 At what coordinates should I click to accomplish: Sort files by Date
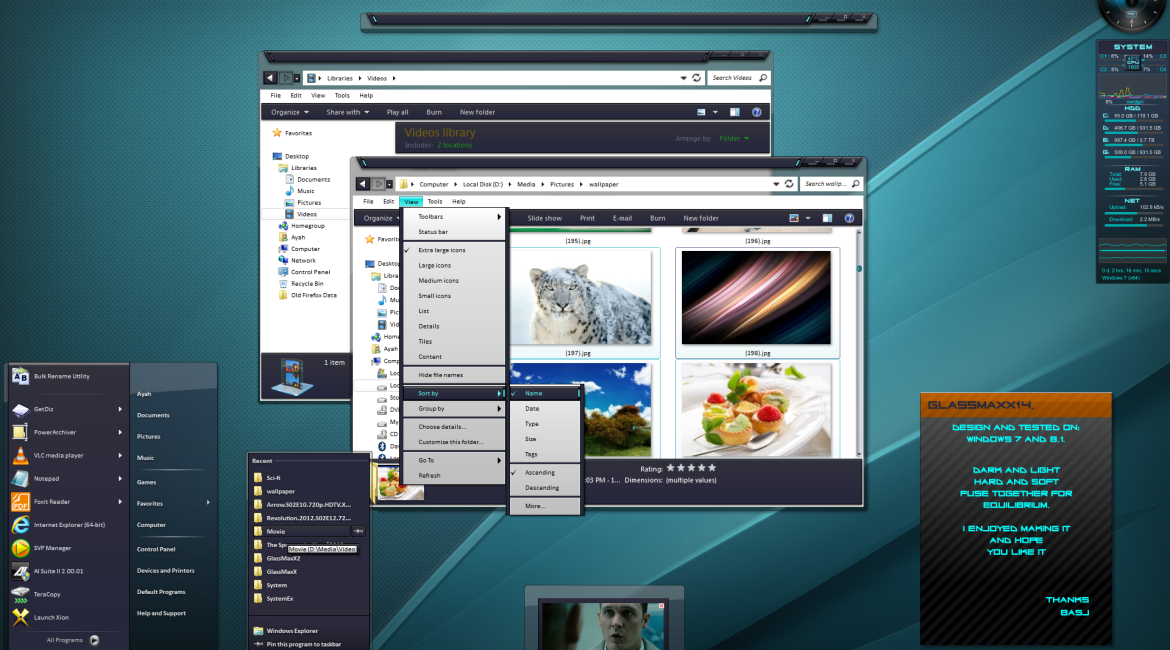tap(532, 409)
